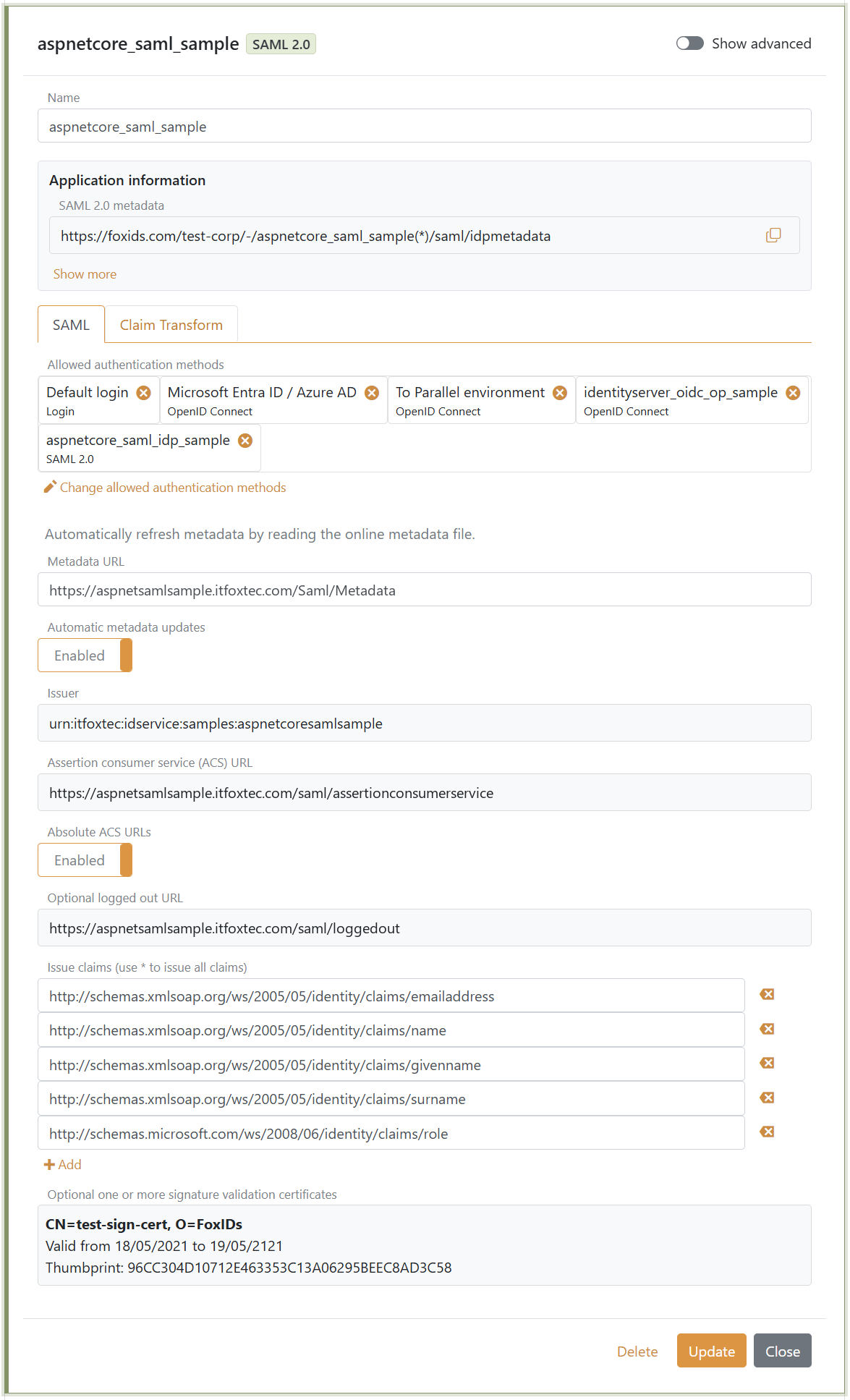The height and width of the screenshot is (1400, 850).
Task: Open the Claim Transform tab
Action: (x=171, y=325)
